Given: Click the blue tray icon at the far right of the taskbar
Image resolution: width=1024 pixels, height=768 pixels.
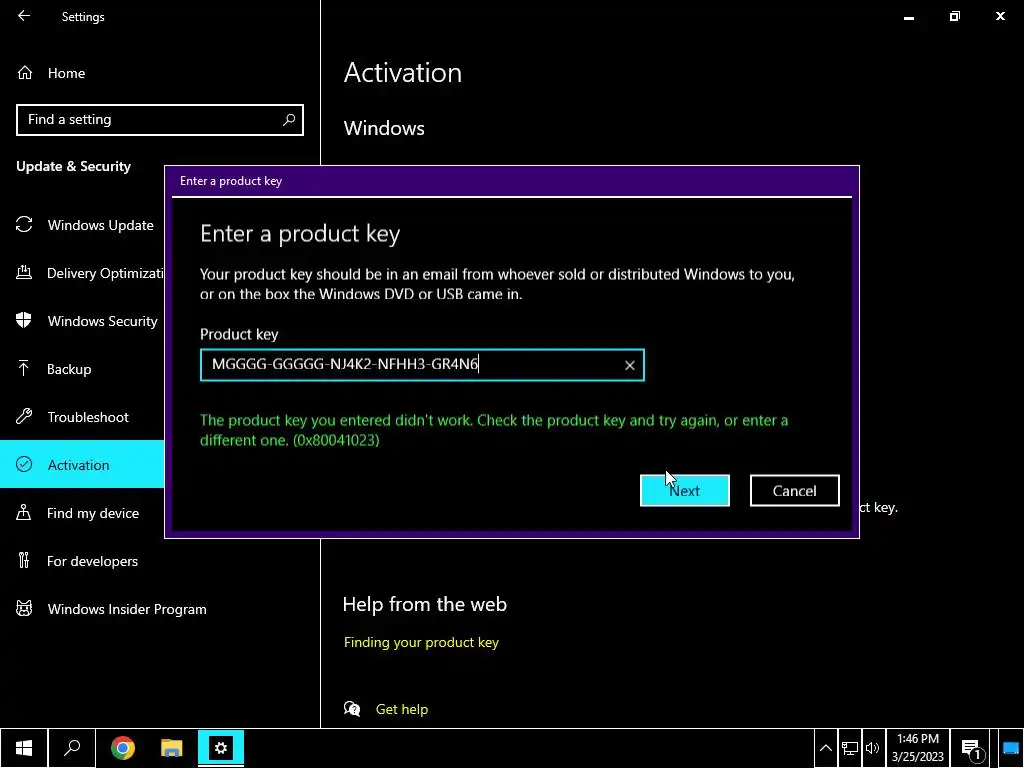Looking at the screenshot, I should pos(1011,748).
